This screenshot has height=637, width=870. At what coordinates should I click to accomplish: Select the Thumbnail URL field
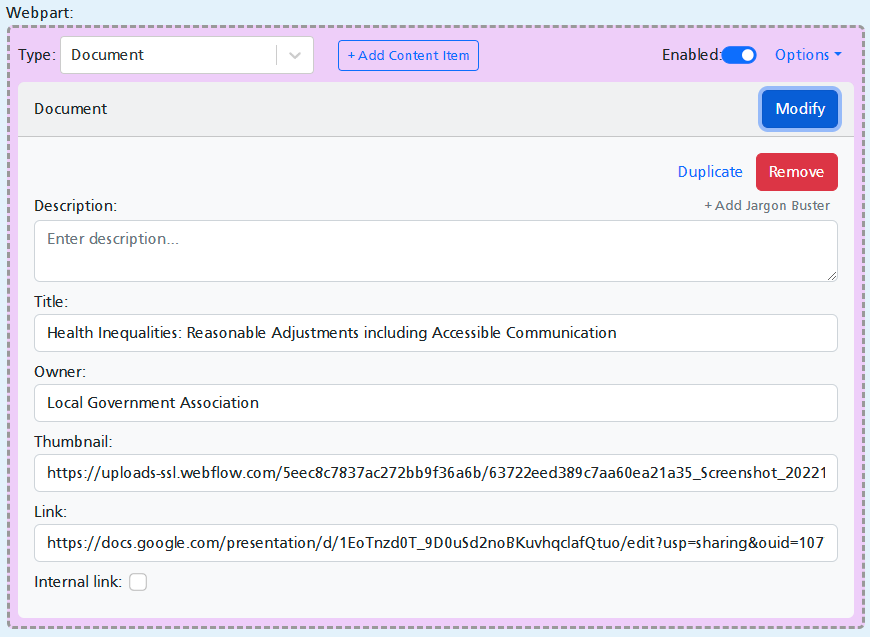pyautogui.click(x=435, y=472)
